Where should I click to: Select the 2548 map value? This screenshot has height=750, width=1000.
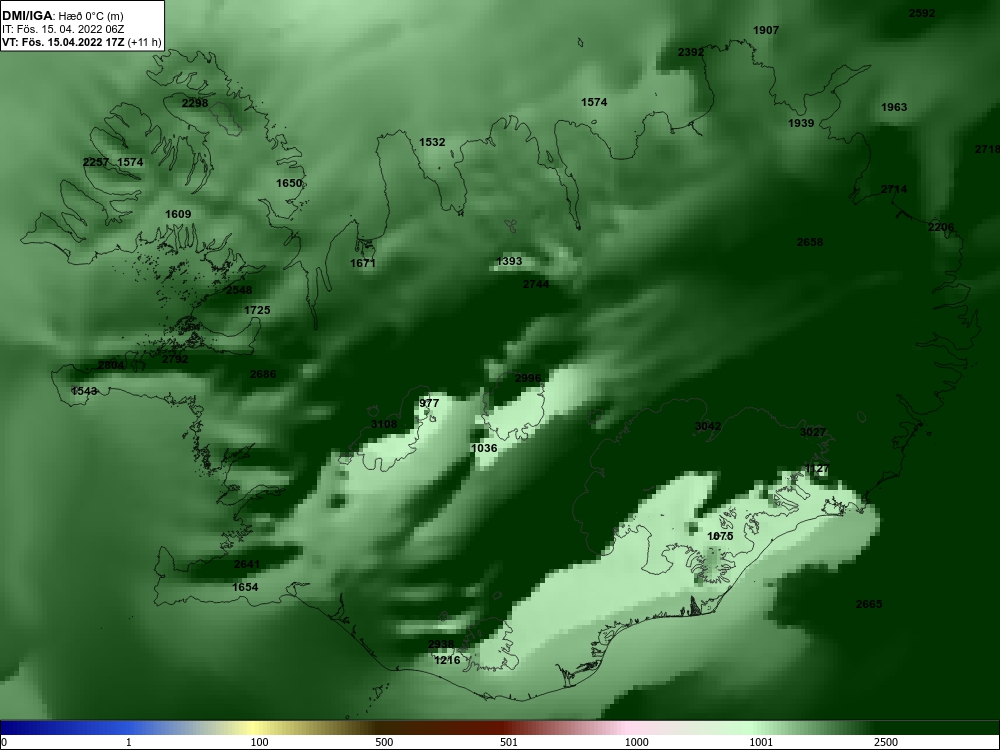click(x=239, y=290)
